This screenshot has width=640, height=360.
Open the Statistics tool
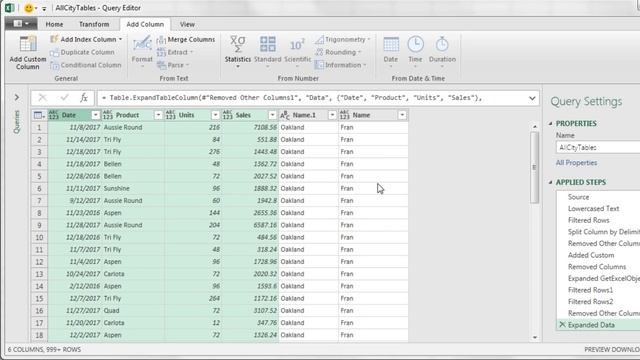point(238,51)
